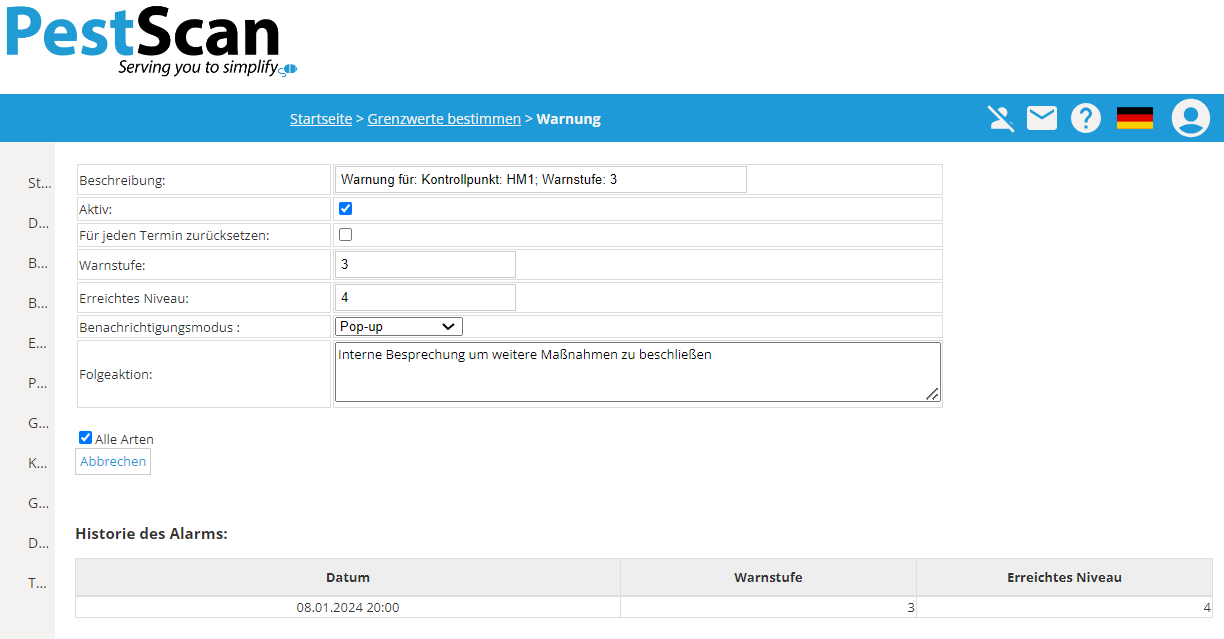Click the PestScan logo
This screenshot has width=1224, height=639.
tap(150, 40)
